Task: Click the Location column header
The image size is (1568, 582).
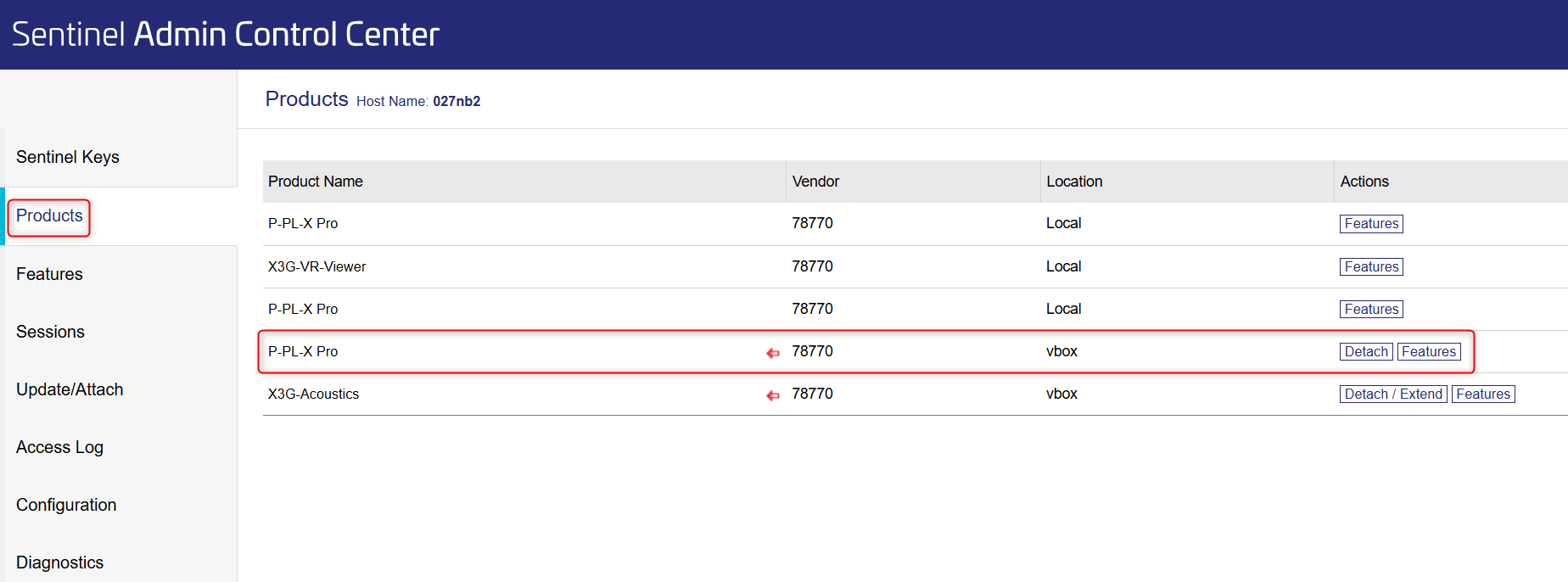Action: click(x=1073, y=182)
